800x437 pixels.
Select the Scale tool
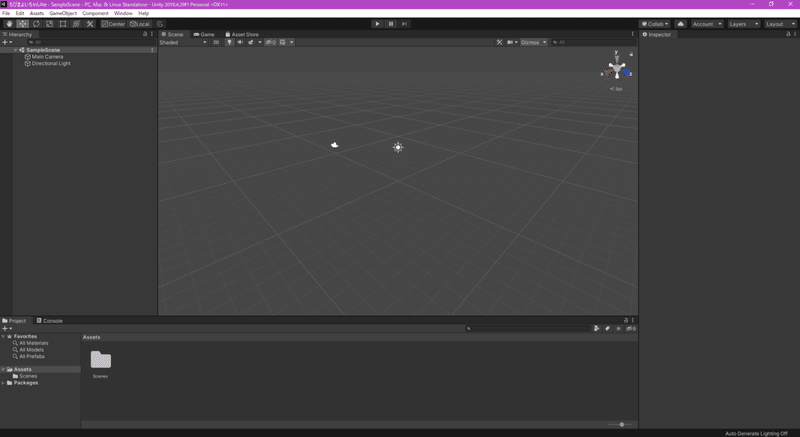pos(49,24)
